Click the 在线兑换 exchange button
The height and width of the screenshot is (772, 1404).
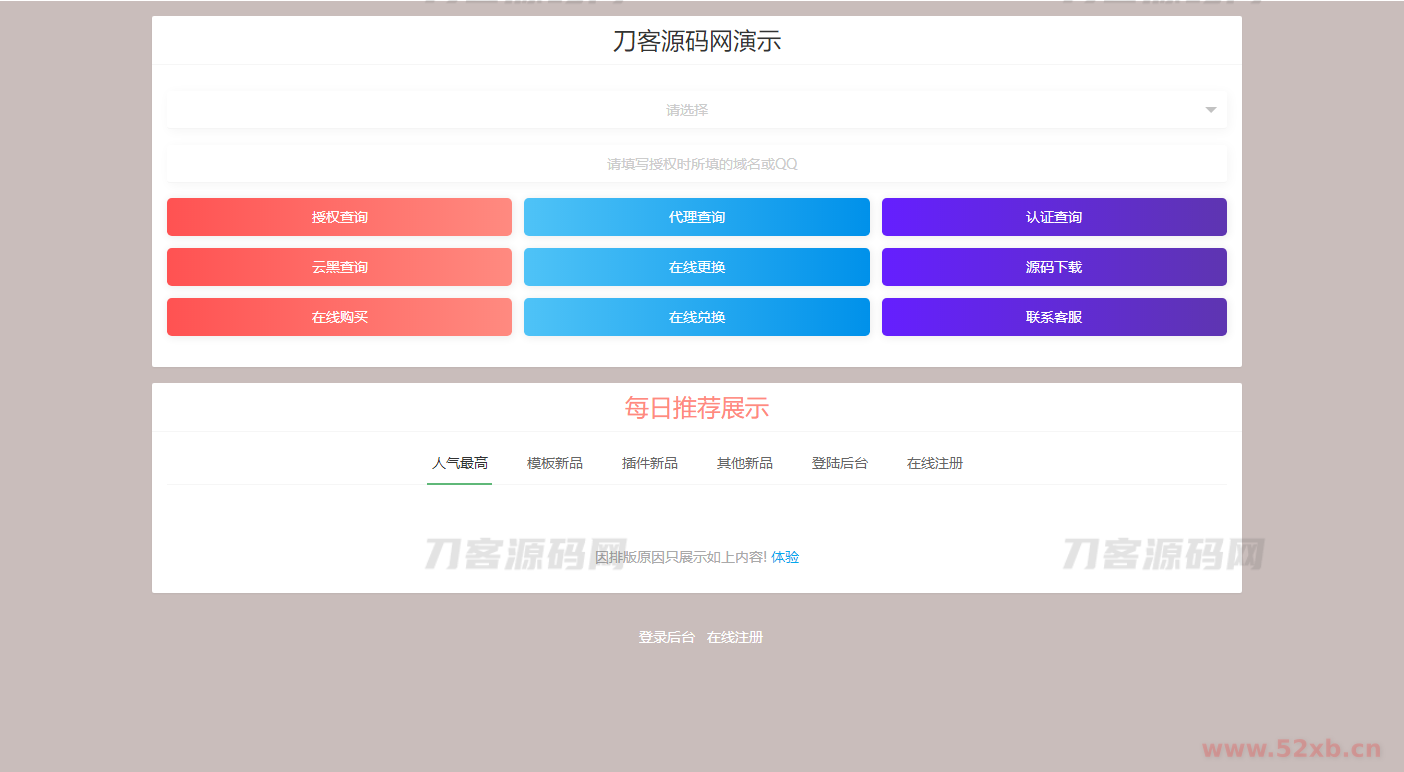tap(696, 317)
